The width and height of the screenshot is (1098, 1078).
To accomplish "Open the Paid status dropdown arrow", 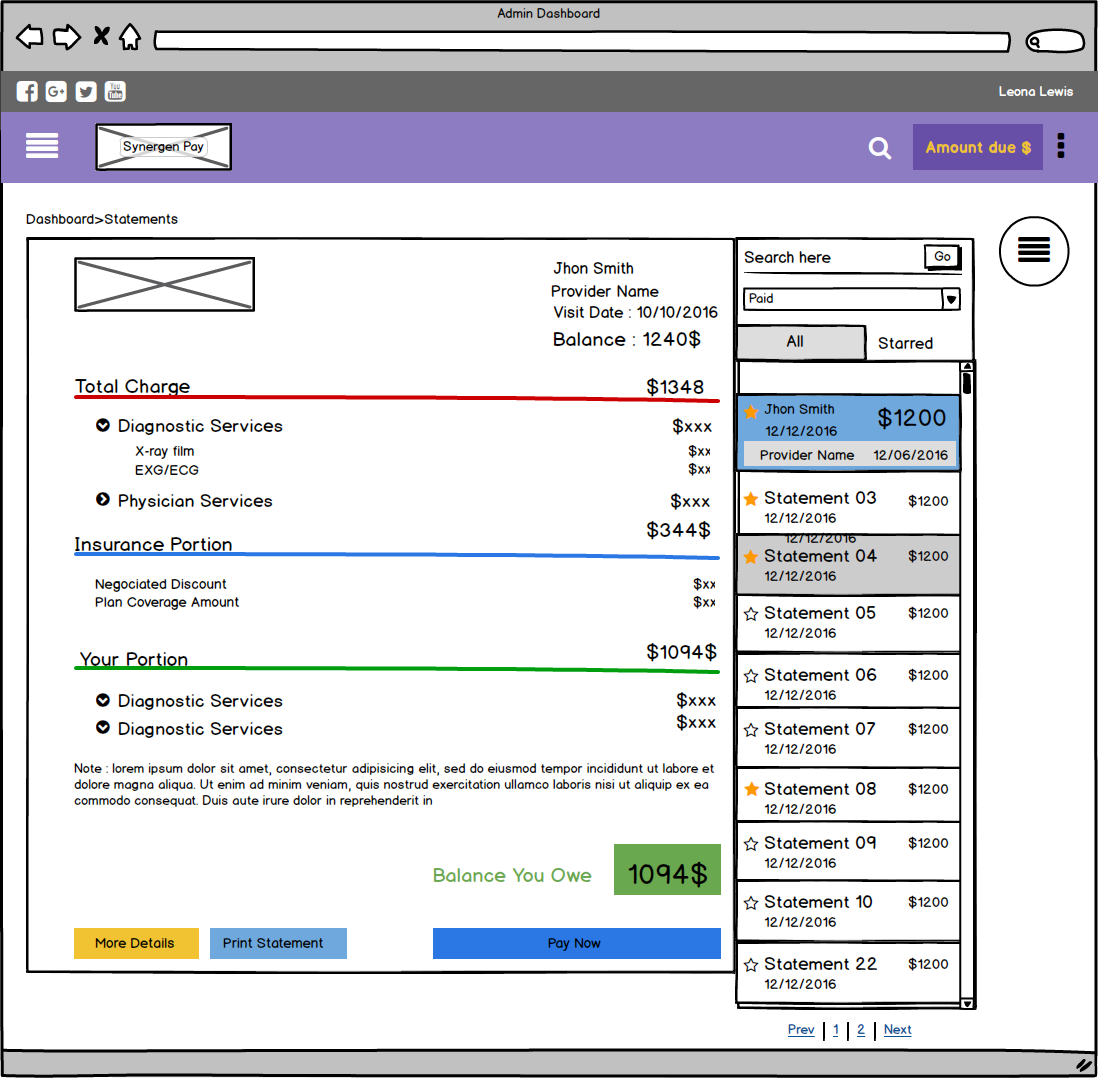I will click(950, 299).
